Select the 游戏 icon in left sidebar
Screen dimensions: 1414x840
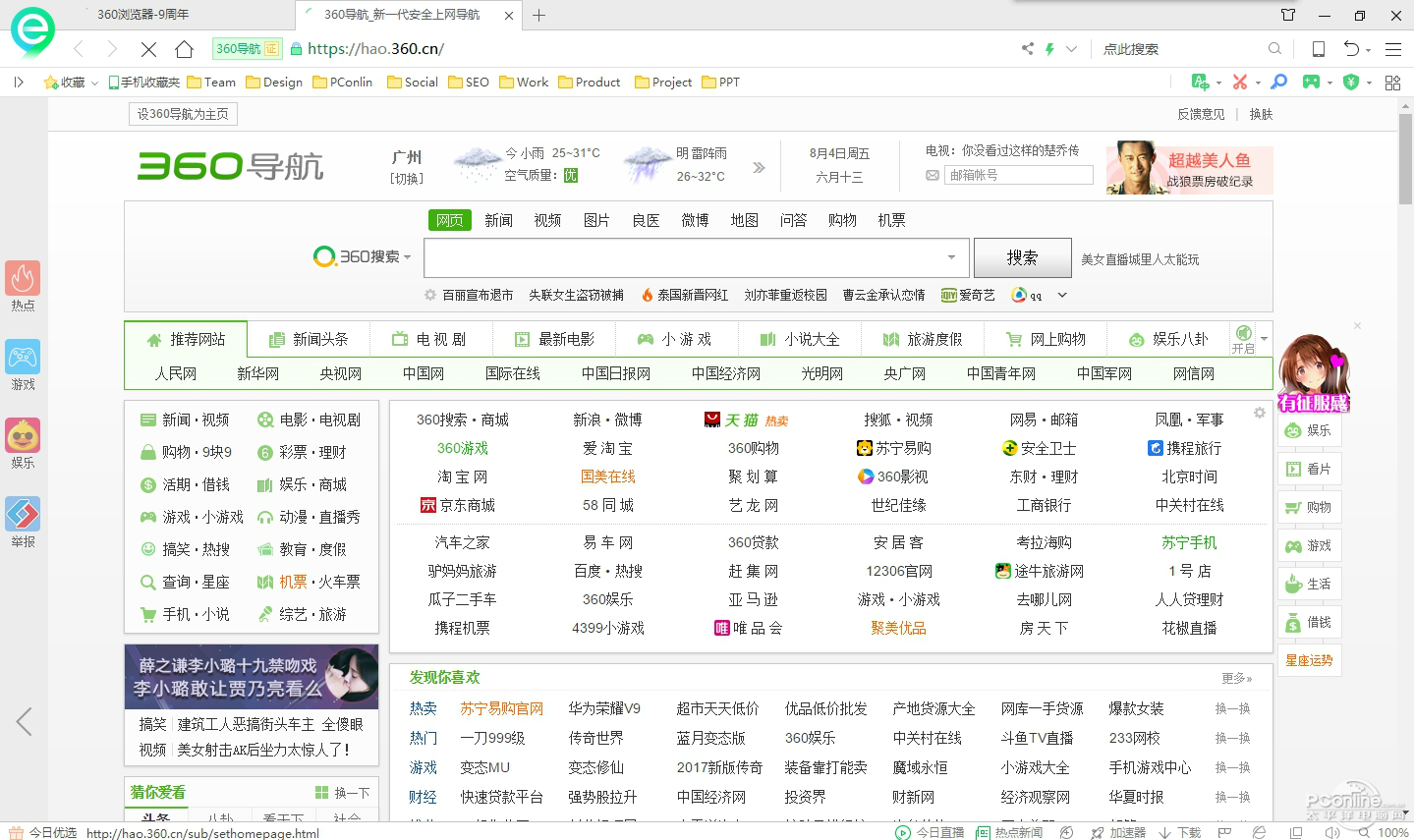[22, 356]
